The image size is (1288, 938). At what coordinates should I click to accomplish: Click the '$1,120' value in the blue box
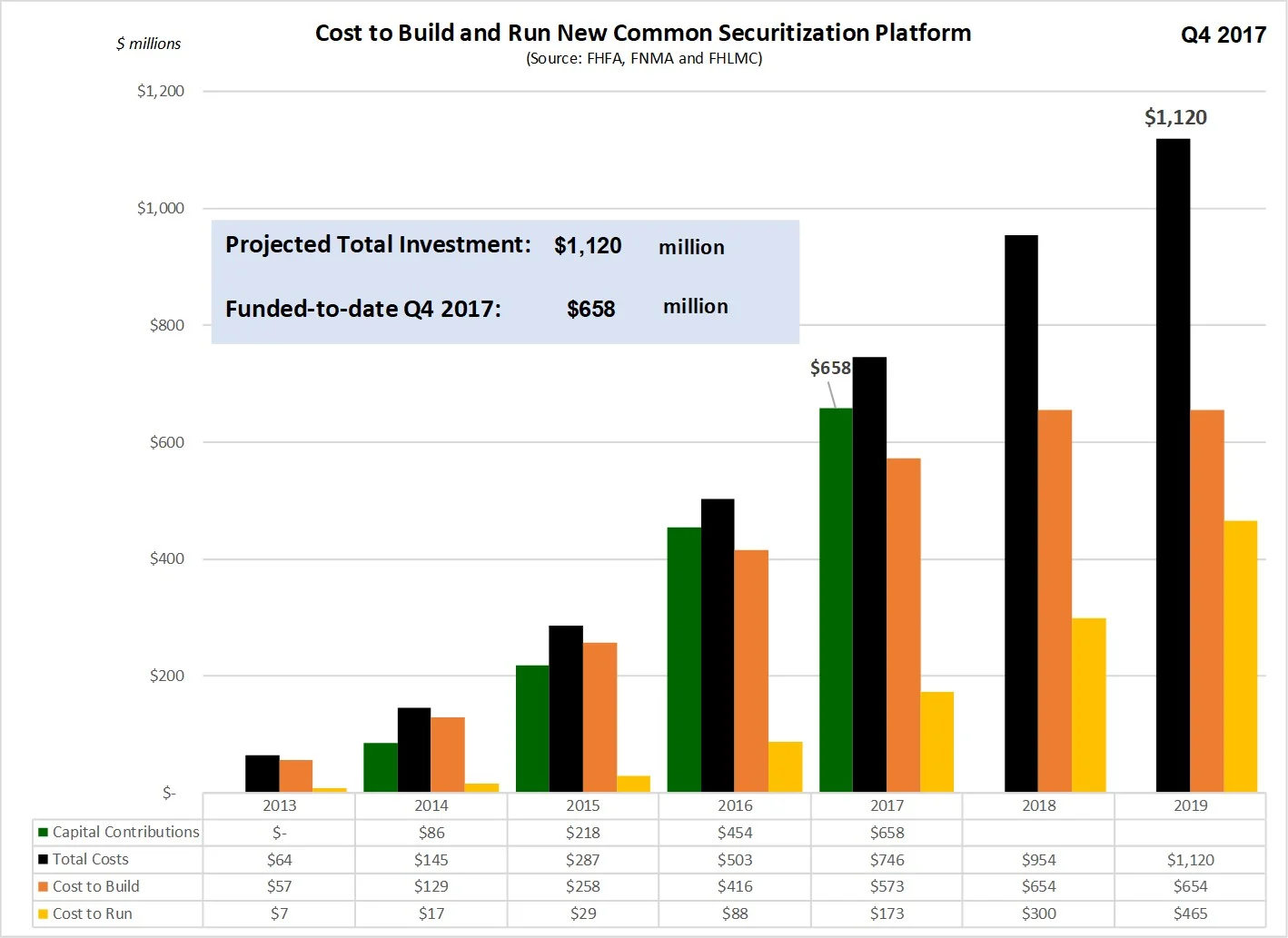pyautogui.click(x=588, y=245)
